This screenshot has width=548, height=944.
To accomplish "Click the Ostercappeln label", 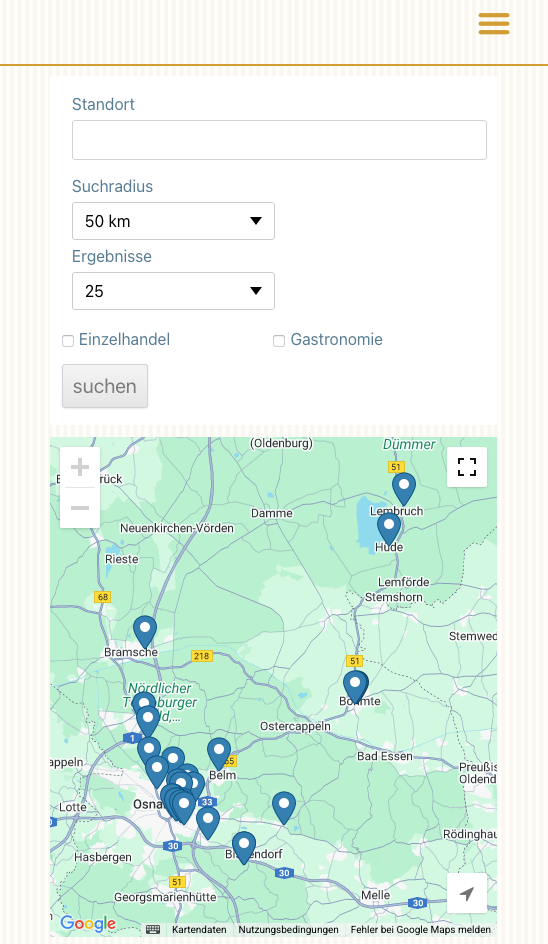I will pos(295,727).
